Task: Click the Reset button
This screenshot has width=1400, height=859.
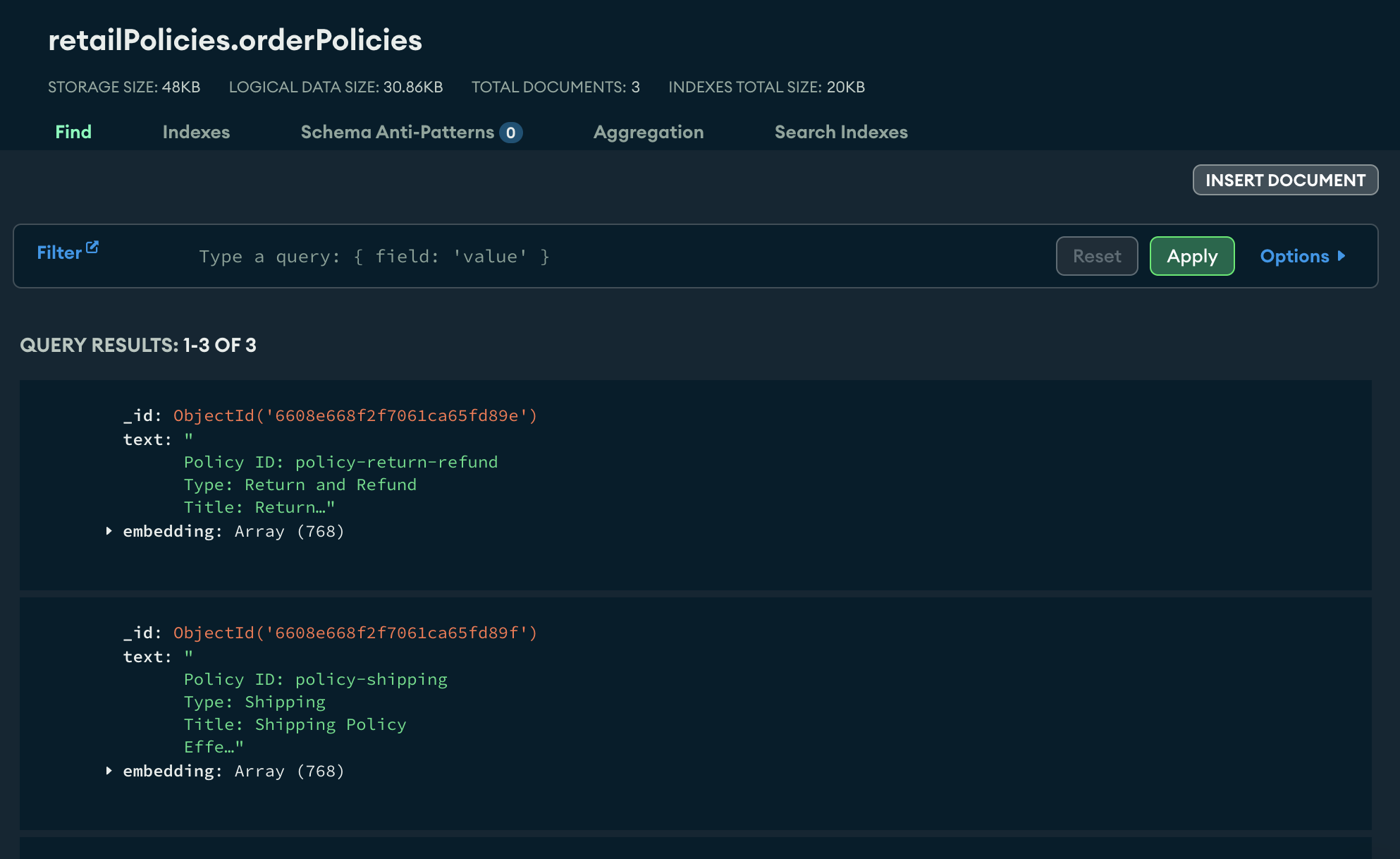Action: point(1097,256)
